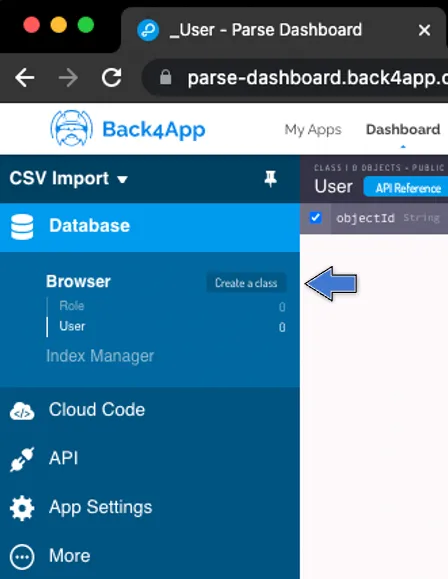448x579 pixels.
Task: Click the address bar URL field
Action: [295, 78]
